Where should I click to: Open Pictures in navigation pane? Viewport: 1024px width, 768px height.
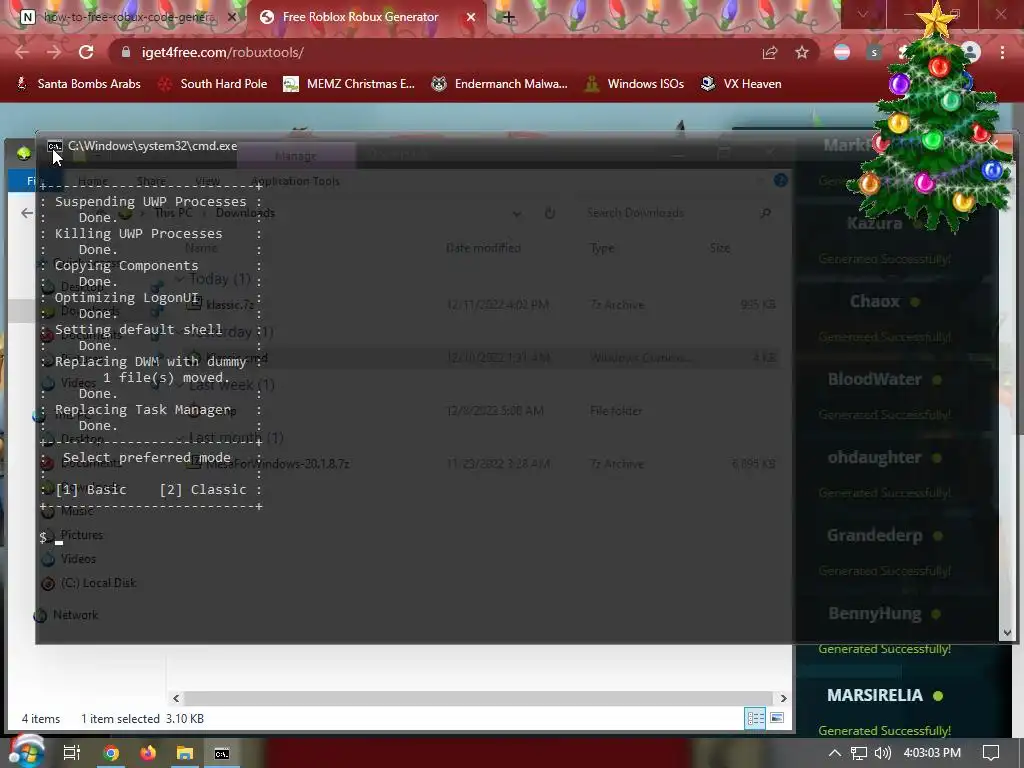tap(82, 535)
